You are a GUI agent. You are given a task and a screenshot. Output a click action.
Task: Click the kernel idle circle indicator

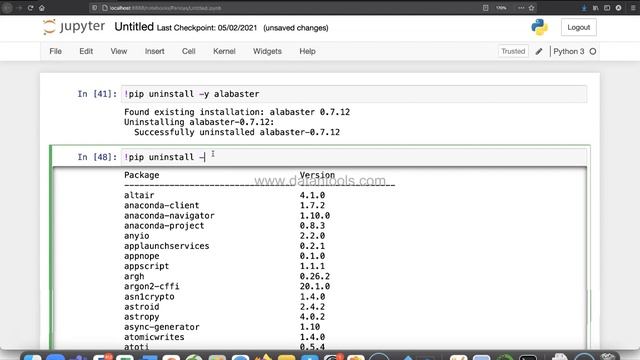(x=593, y=51)
